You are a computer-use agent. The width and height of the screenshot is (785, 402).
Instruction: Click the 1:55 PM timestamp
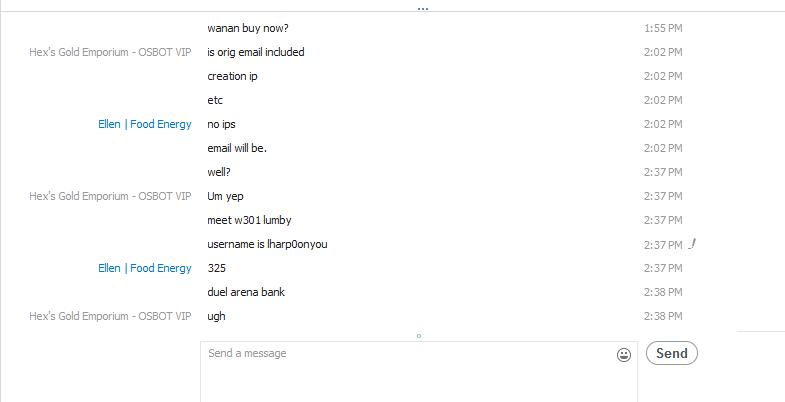click(663, 29)
